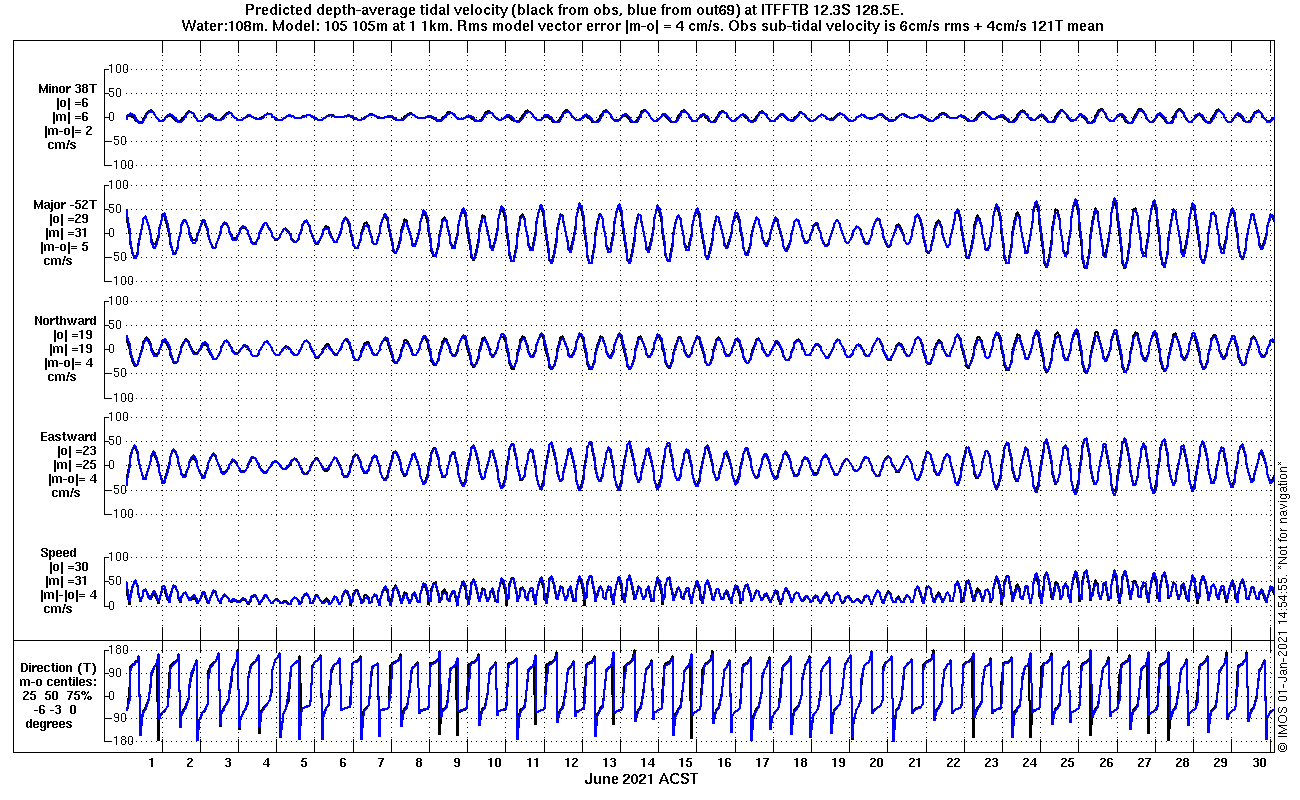This screenshot has height=800, width=1300.
Task: Click date tick label '23' on x-axis
Action: coord(992,763)
